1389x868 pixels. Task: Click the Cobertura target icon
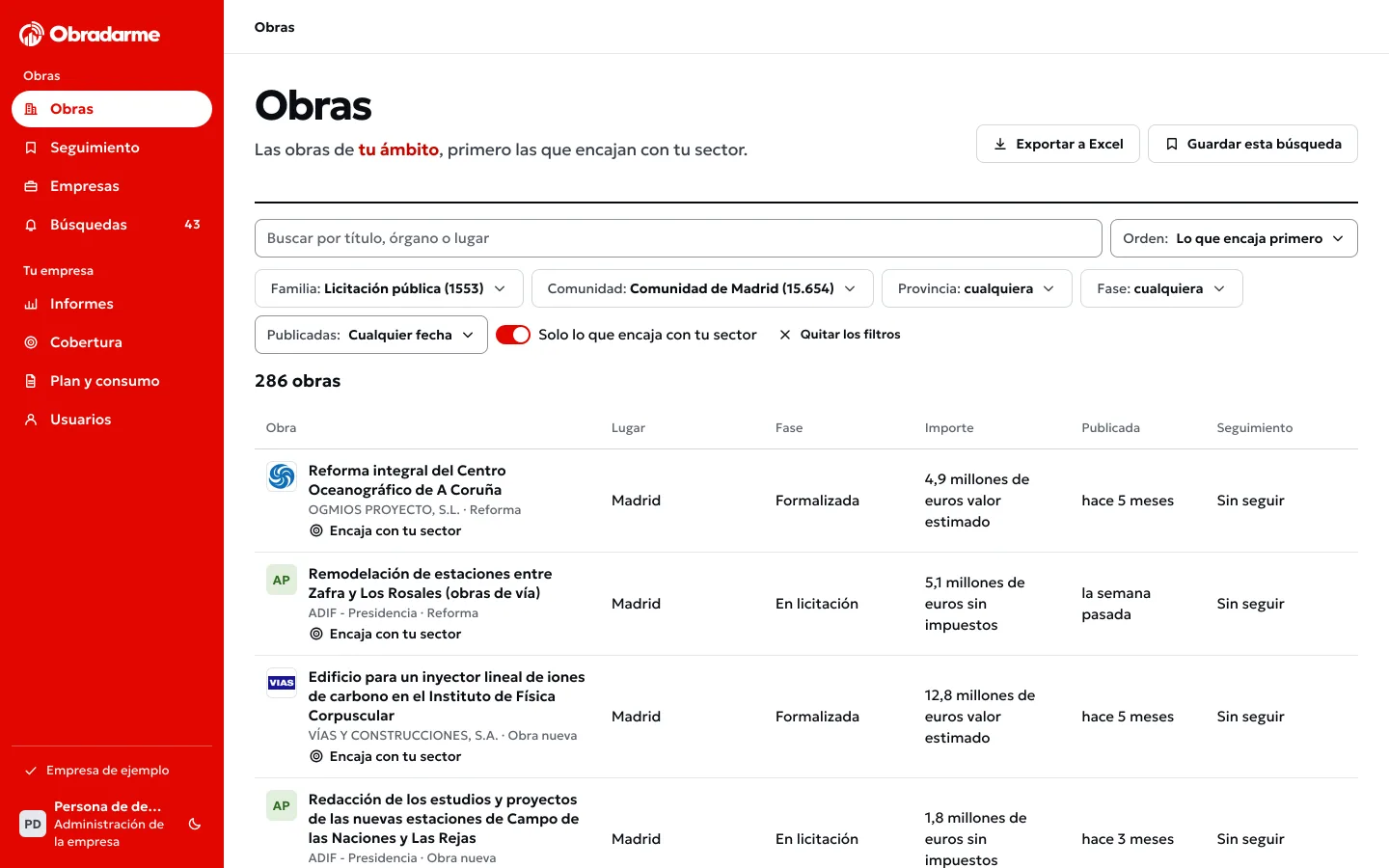31,342
